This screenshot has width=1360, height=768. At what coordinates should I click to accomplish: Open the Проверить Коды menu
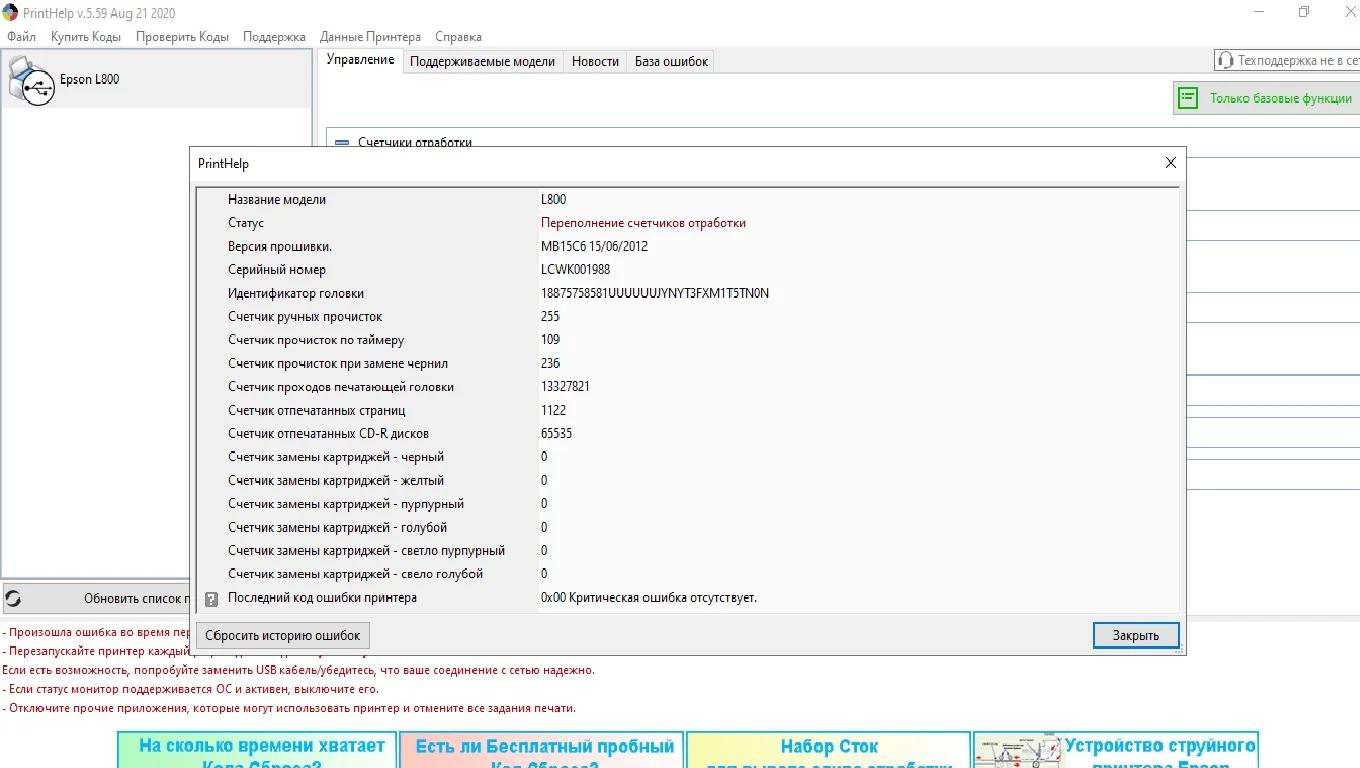(x=183, y=37)
